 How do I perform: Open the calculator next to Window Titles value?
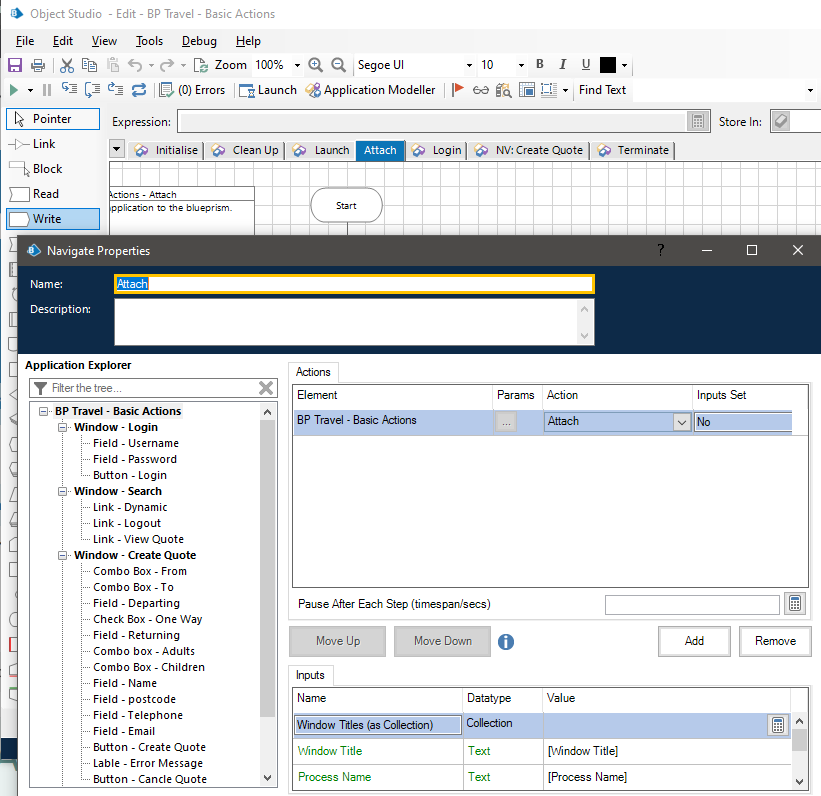tap(778, 725)
